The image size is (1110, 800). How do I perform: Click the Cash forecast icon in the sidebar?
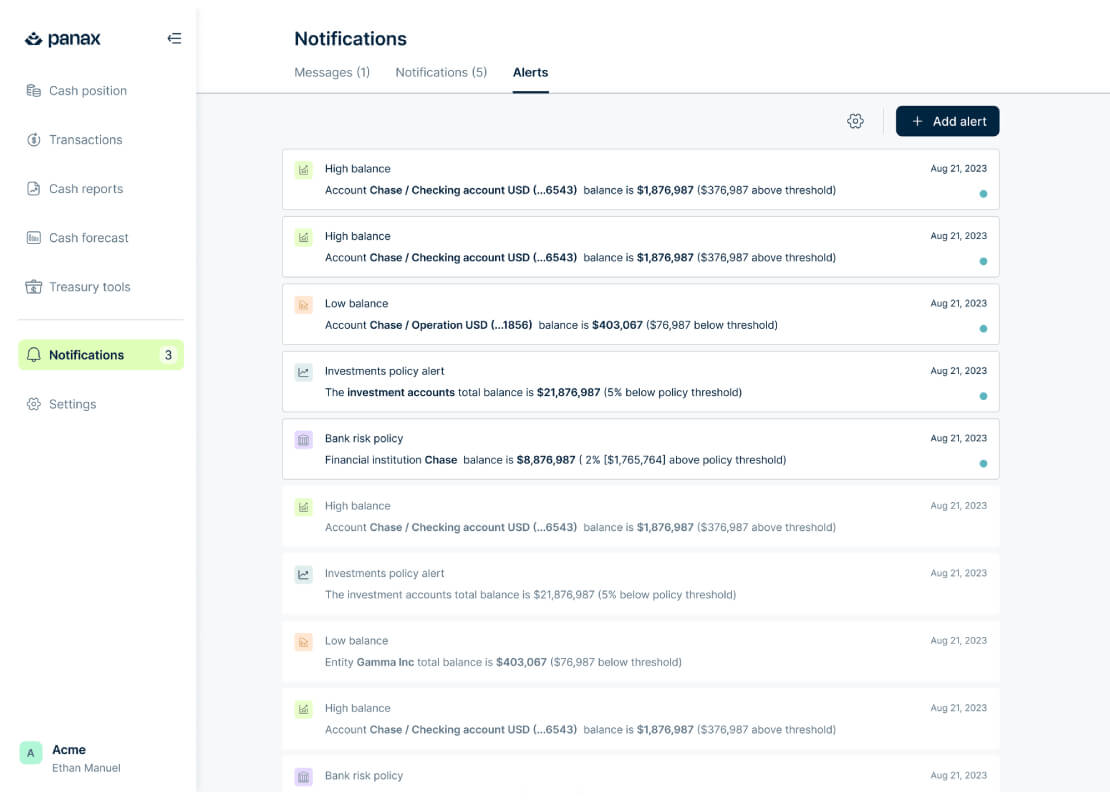(x=33, y=238)
